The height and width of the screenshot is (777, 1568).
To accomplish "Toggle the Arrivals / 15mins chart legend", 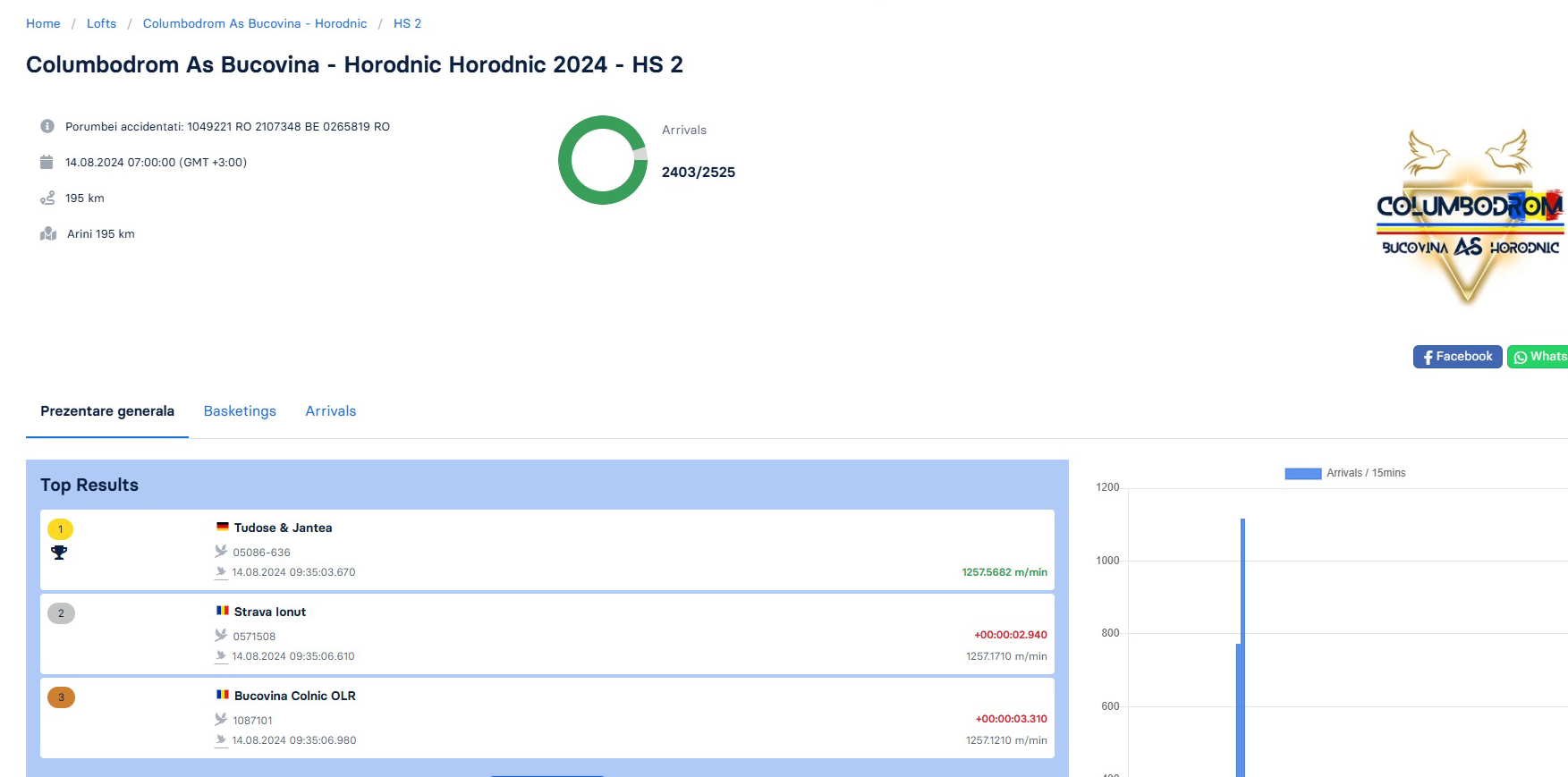I will [x=1344, y=473].
